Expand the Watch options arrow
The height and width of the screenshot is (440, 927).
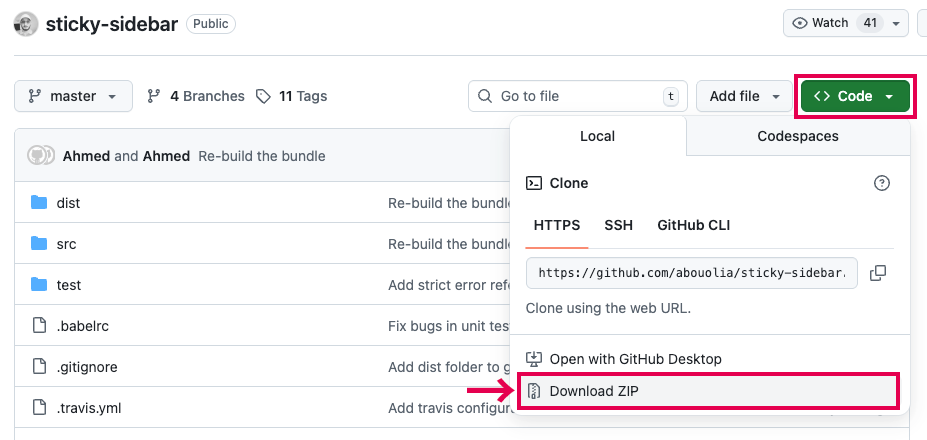coord(896,23)
